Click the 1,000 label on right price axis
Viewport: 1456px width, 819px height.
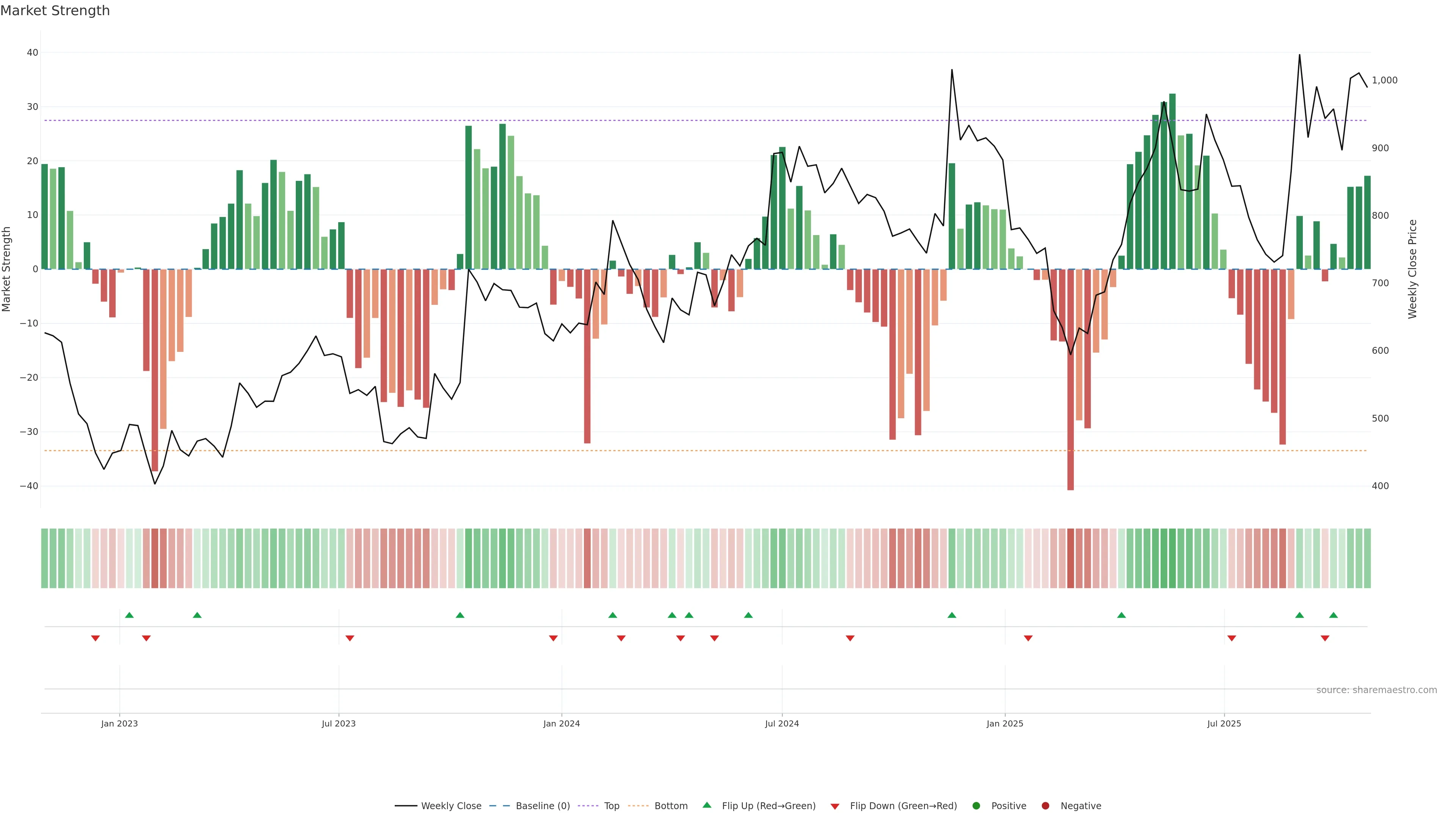click(x=1384, y=80)
